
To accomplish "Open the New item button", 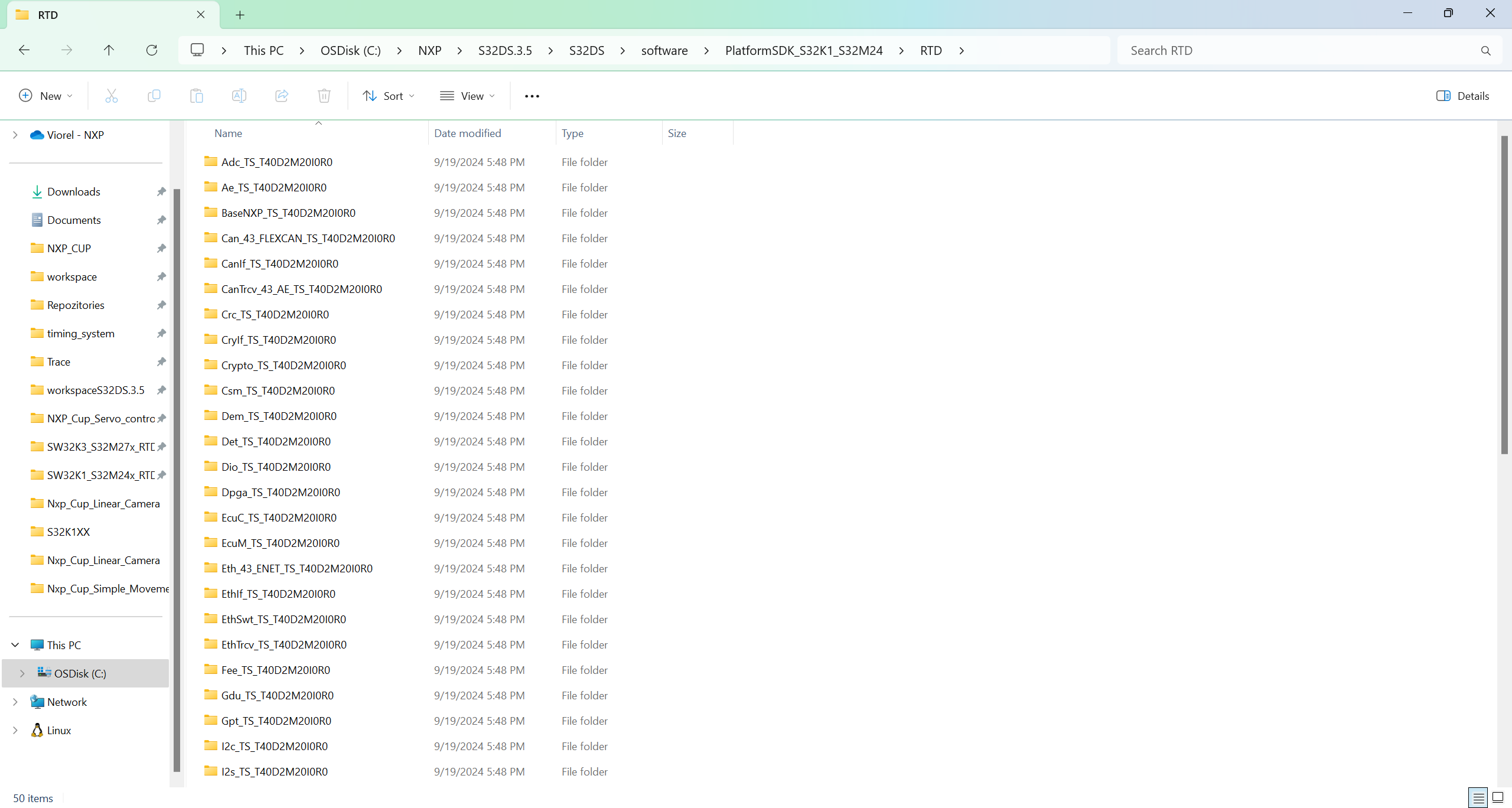I will coord(45,96).
